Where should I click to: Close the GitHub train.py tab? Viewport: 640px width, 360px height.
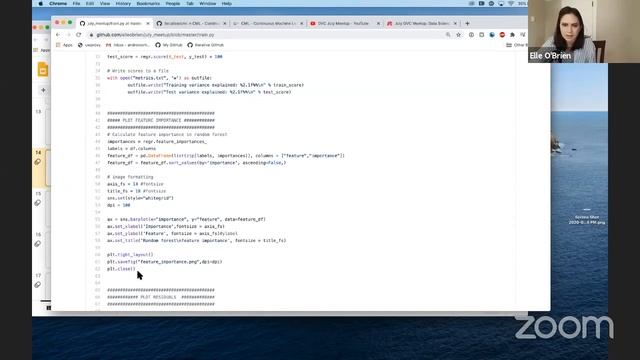click(148, 24)
